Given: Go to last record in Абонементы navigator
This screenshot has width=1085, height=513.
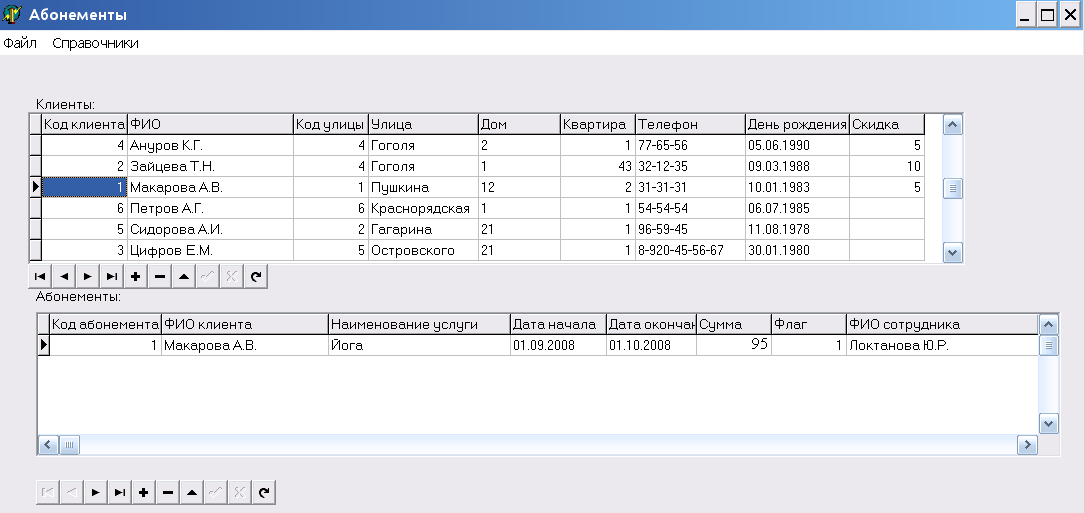Looking at the screenshot, I should click(120, 492).
